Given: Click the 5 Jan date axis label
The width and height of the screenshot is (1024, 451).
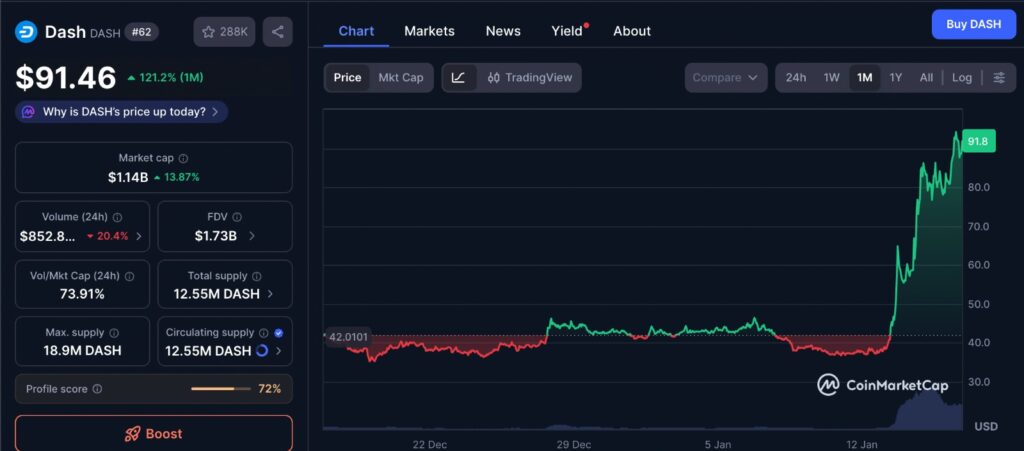Looking at the screenshot, I should (718, 444).
